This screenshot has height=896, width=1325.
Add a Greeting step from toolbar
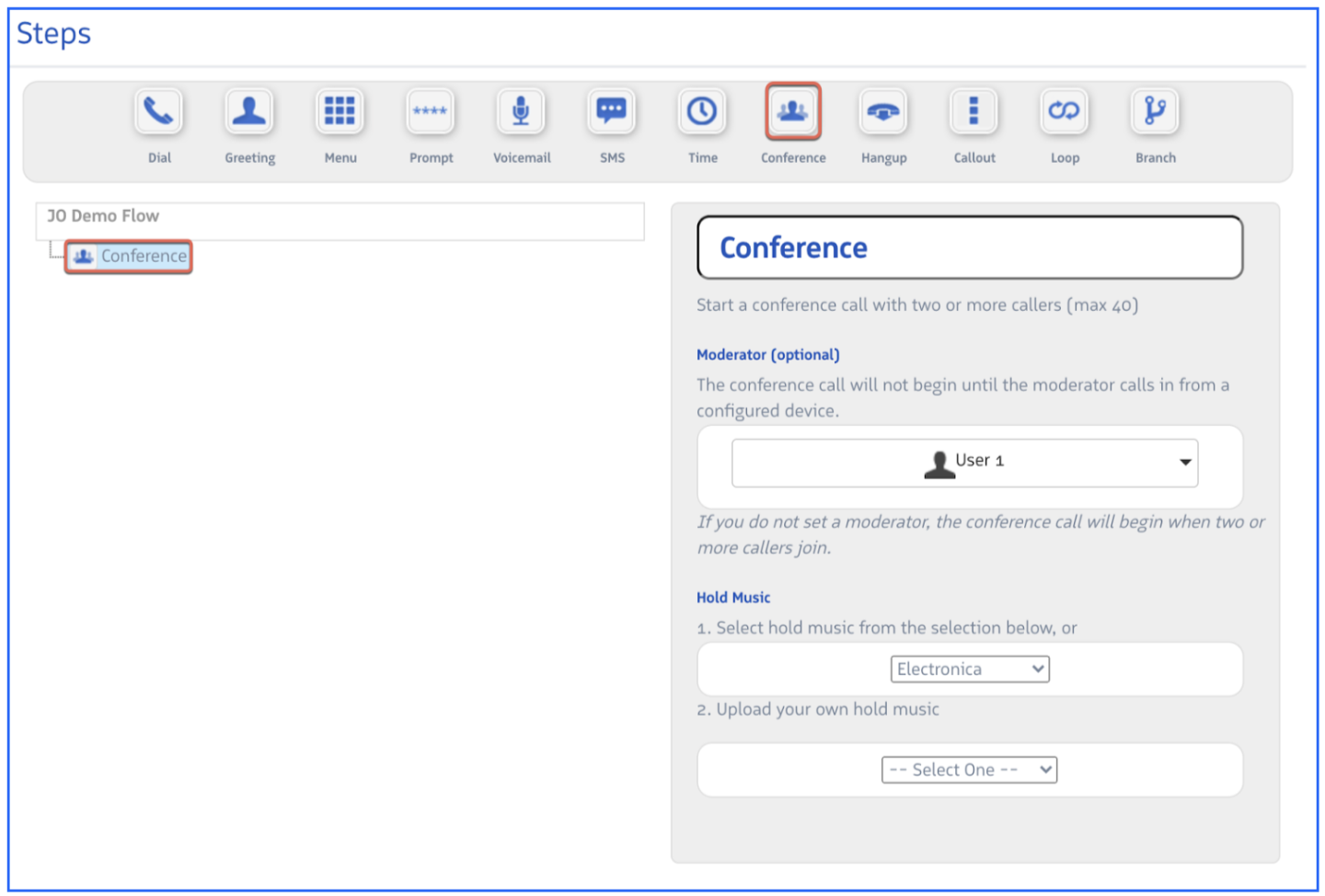[x=249, y=112]
